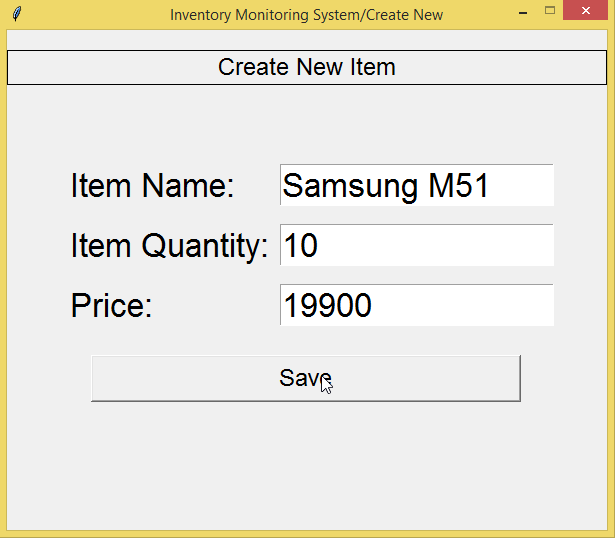Select the Item Quantity input field

(x=417, y=245)
